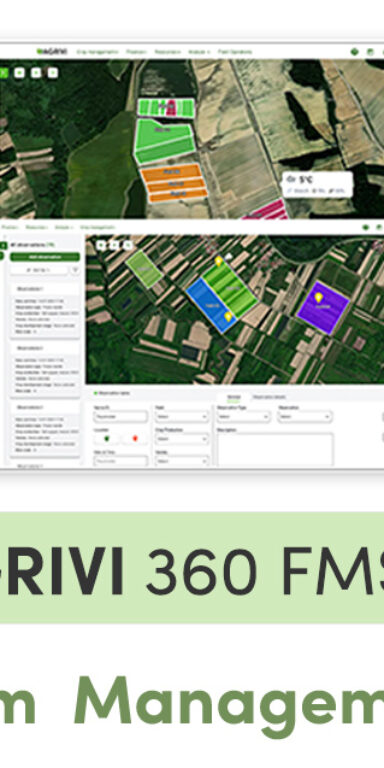Expand the Observation Type dropdown

pyautogui.click(x=243, y=417)
